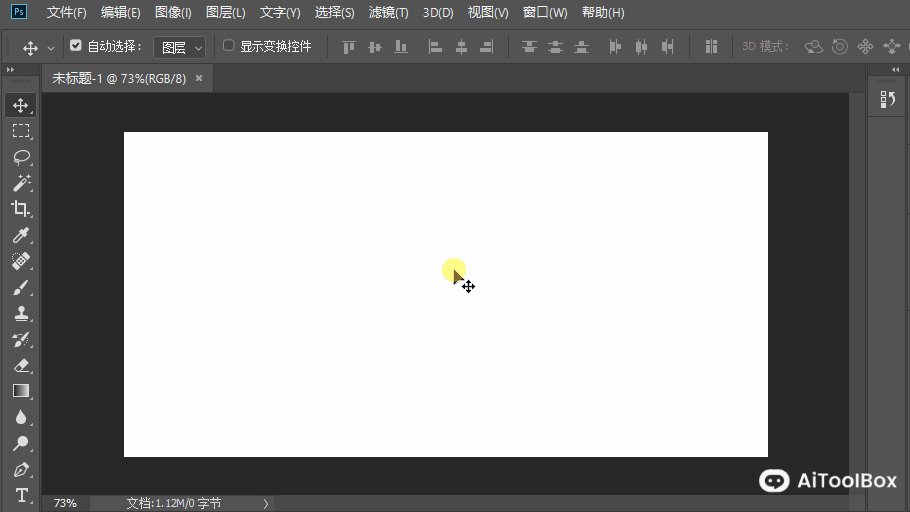Collapse the right panel dock arrows
Viewport: 910px width, 512px height.
coord(895,70)
